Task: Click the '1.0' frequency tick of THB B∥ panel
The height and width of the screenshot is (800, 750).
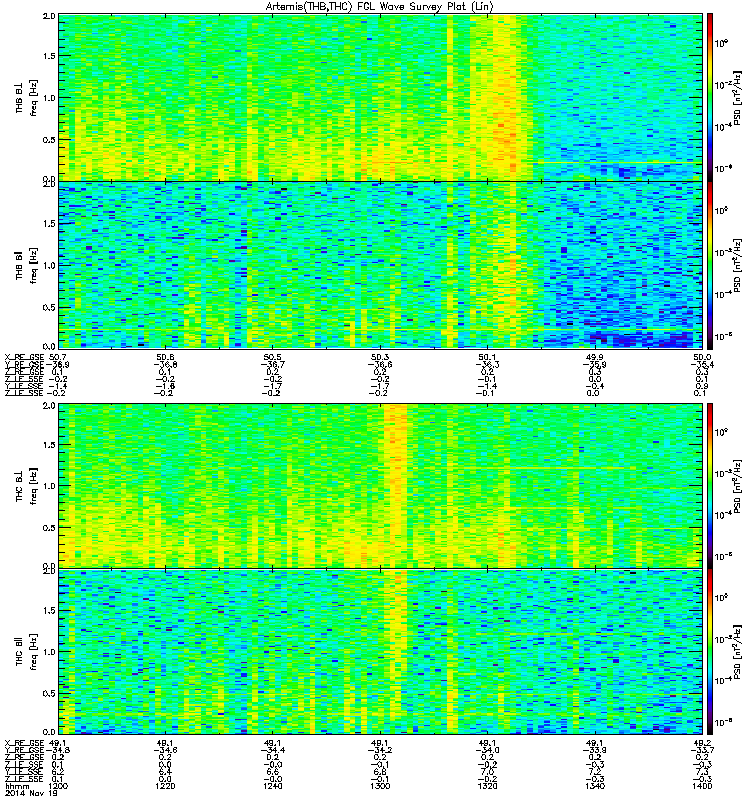Action: point(49,265)
